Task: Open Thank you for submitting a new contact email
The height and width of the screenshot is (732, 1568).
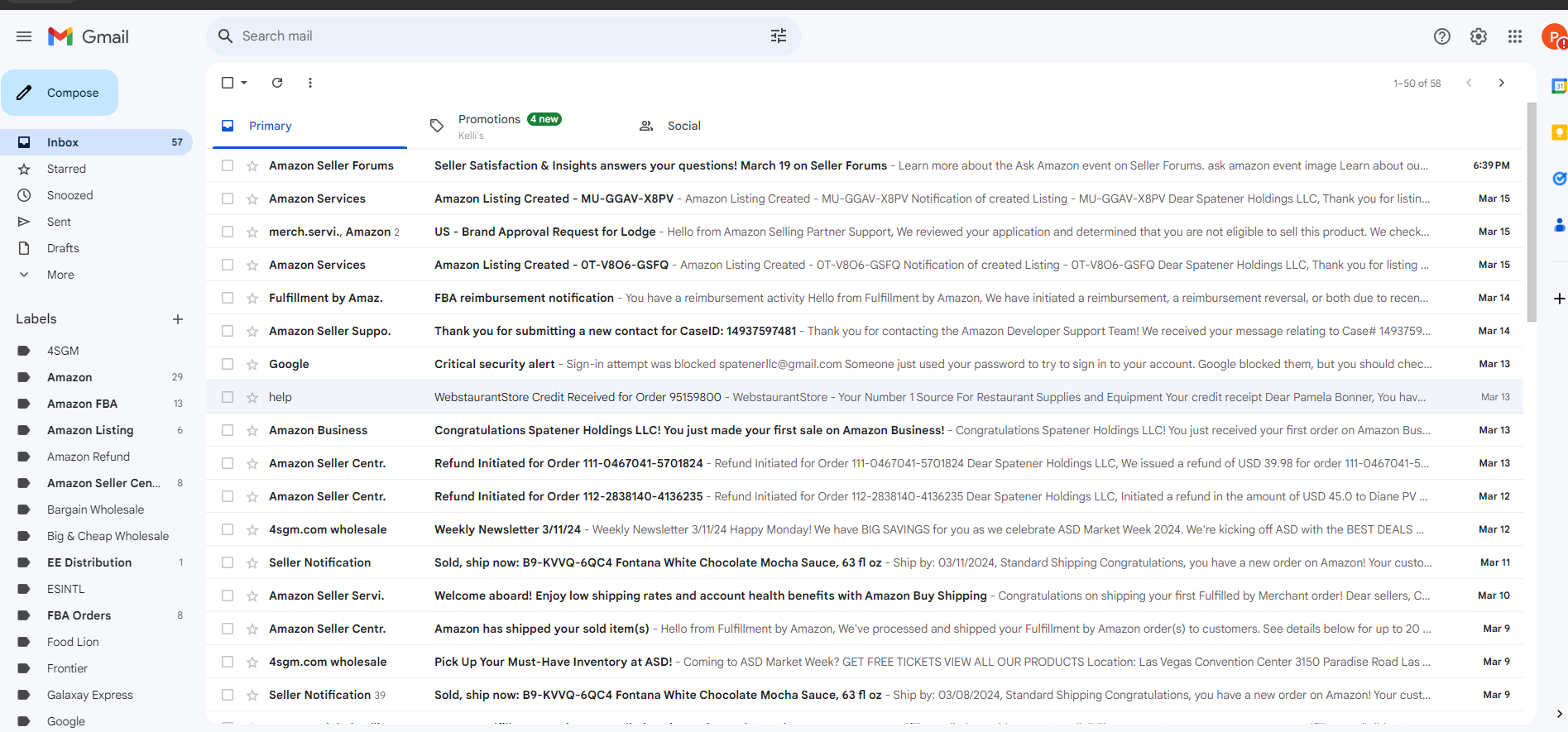Action: [865, 331]
